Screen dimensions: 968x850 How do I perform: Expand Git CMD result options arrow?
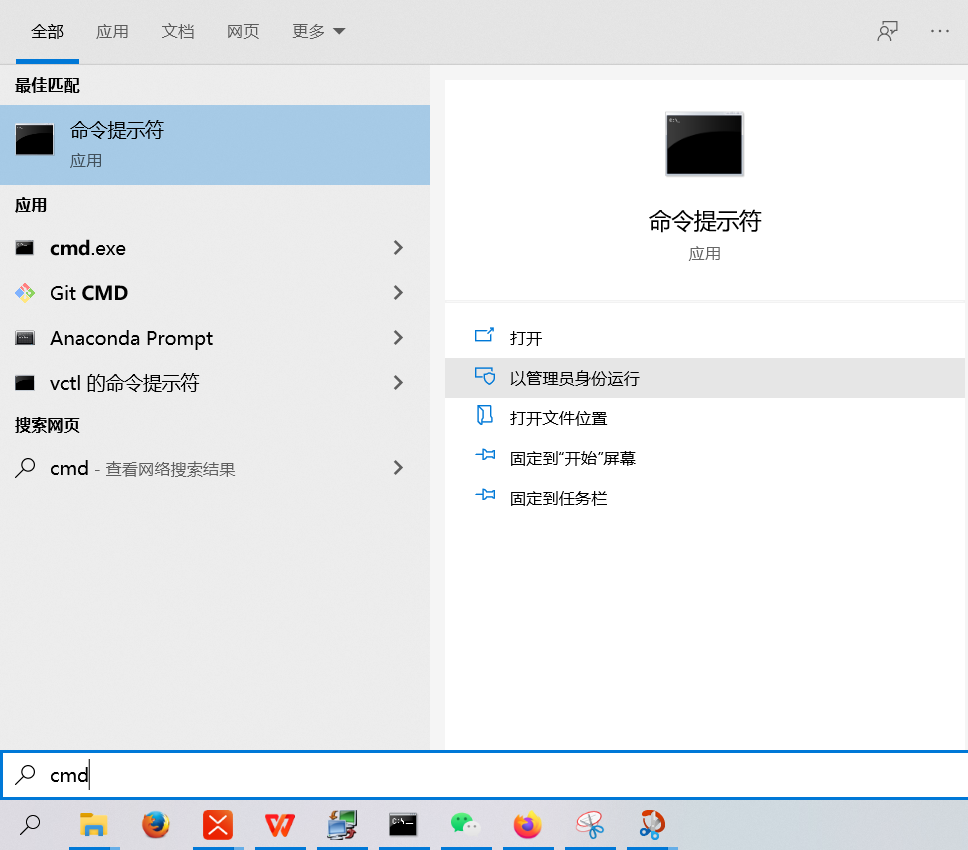[398, 293]
